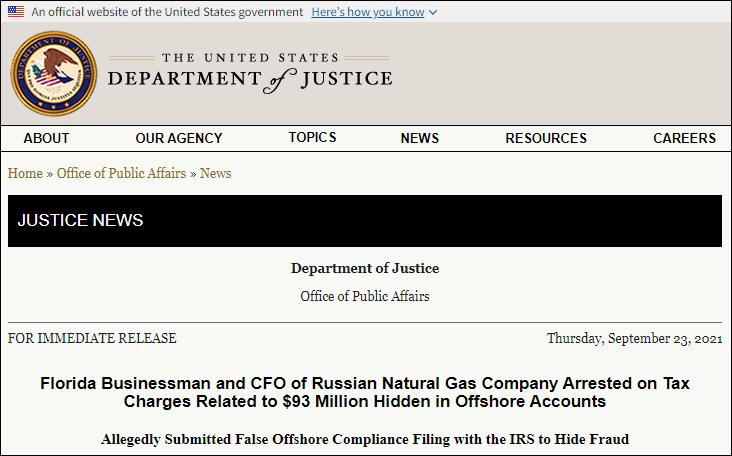Open the TOPICS navigation item
732x456 pixels.
[x=312, y=137]
